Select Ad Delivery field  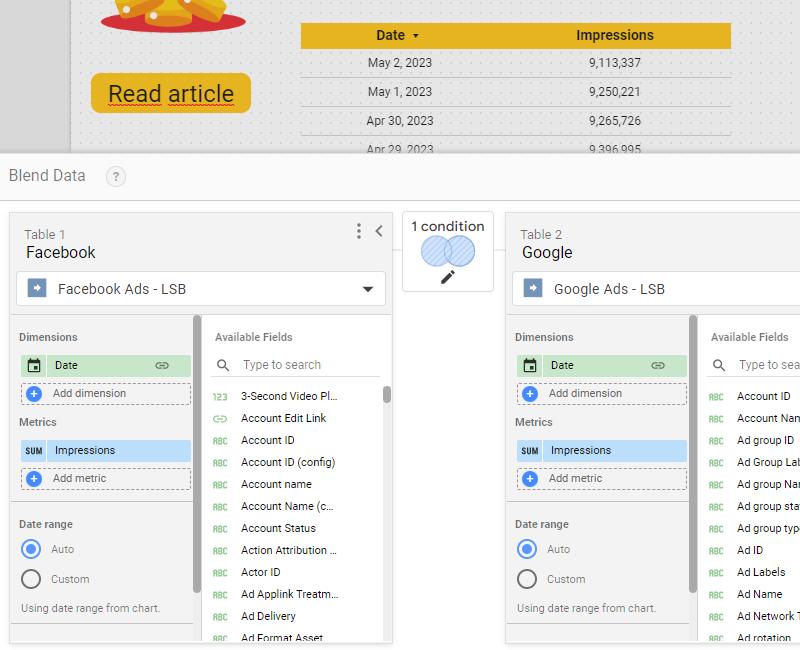click(x=268, y=616)
